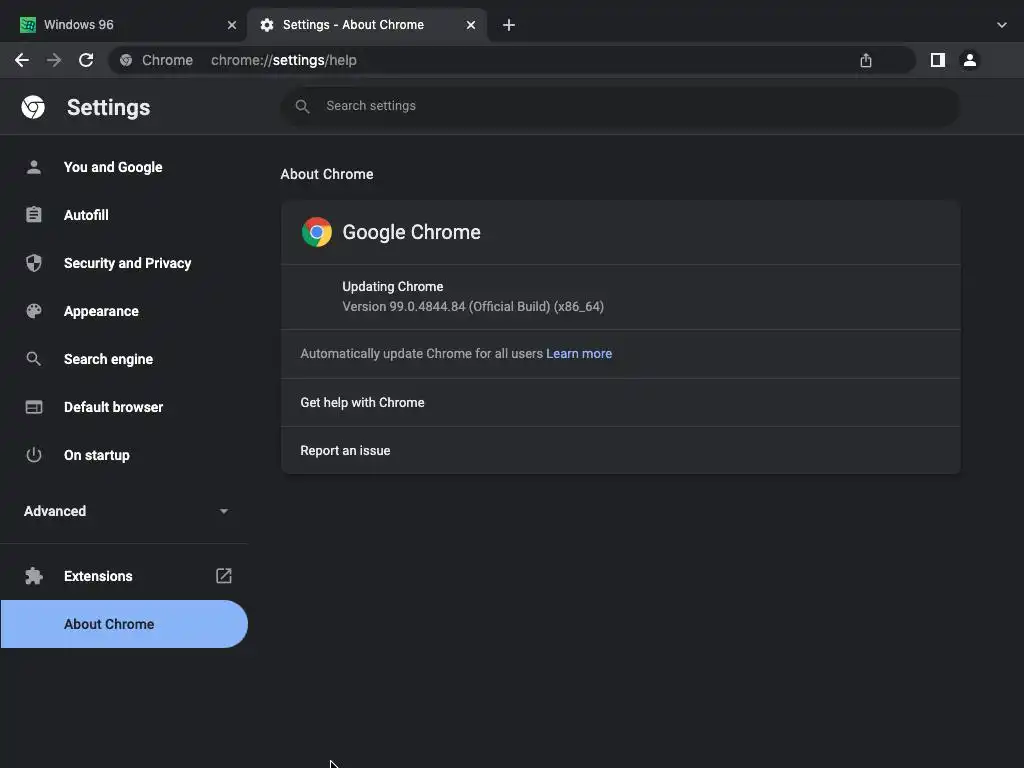Image resolution: width=1024 pixels, height=768 pixels.
Task: Click the share icon in address bar
Action: tap(866, 60)
